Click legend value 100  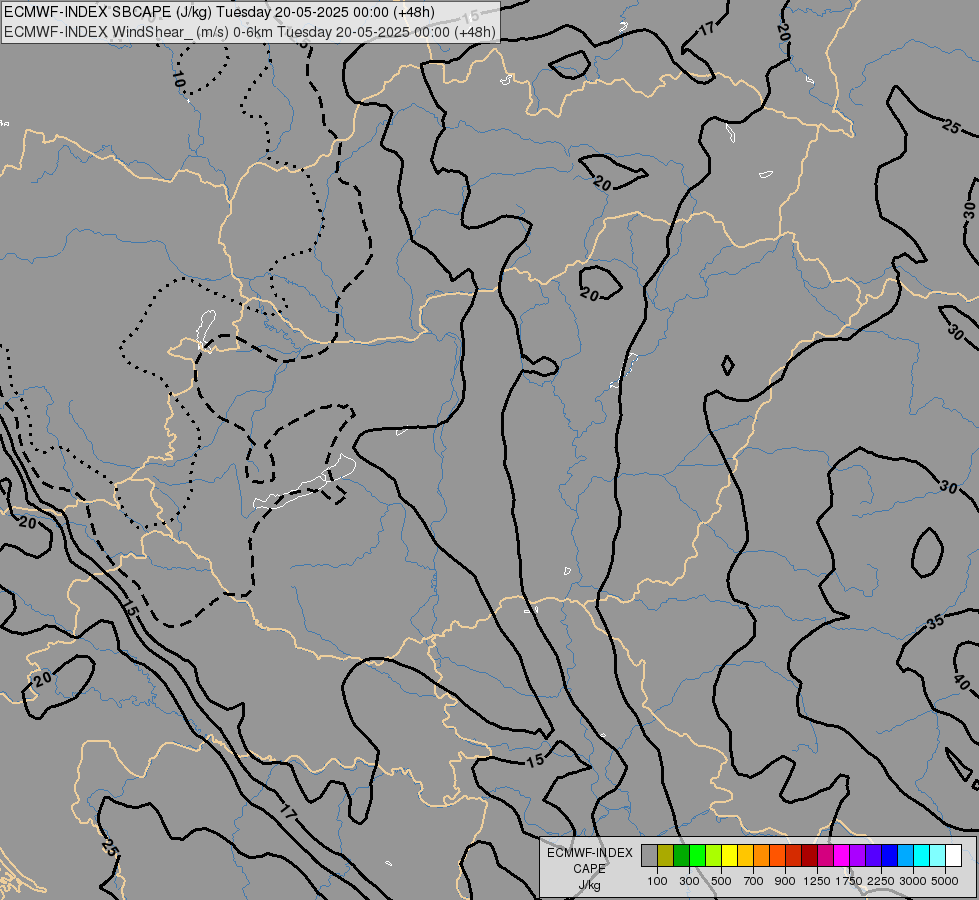coord(657,881)
